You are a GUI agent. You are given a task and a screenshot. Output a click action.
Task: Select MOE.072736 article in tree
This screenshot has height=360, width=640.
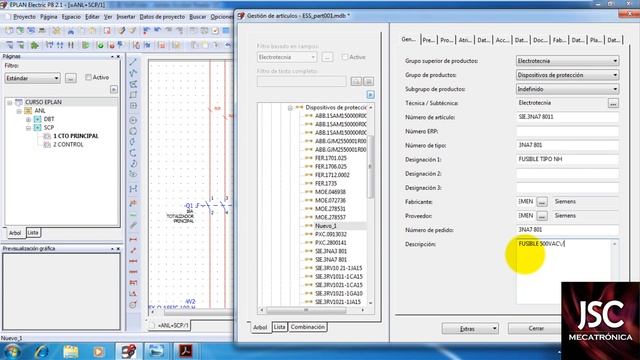point(330,200)
